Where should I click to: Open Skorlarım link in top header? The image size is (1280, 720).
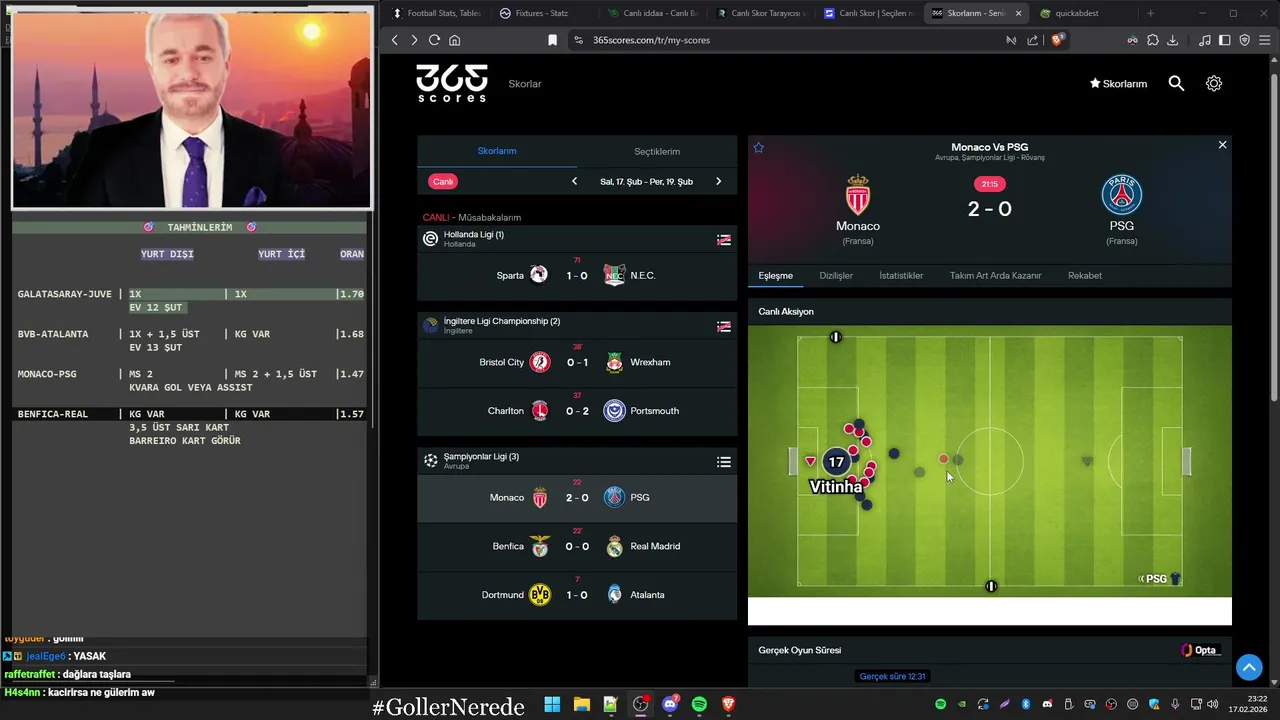click(x=1118, y=84)
